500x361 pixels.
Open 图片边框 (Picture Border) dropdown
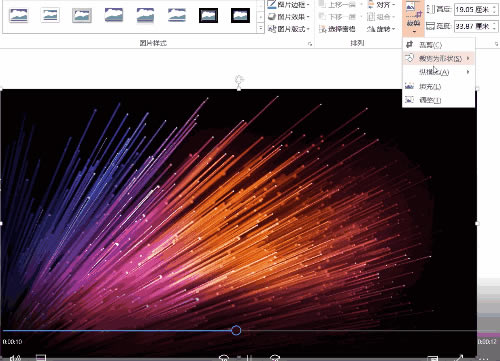pyautogui.click(x=289, y=5)
